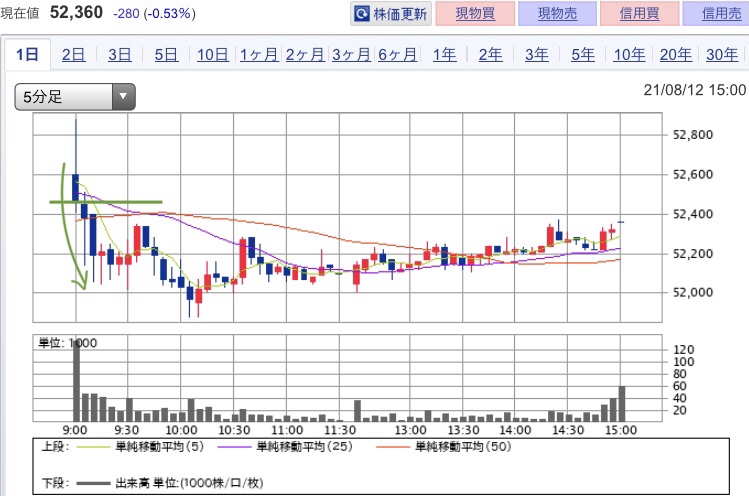Image resolution: width=749 pixels, height=496 pixels.
Task: Click the 52,800 price axis label
Action: pos(693,135)
